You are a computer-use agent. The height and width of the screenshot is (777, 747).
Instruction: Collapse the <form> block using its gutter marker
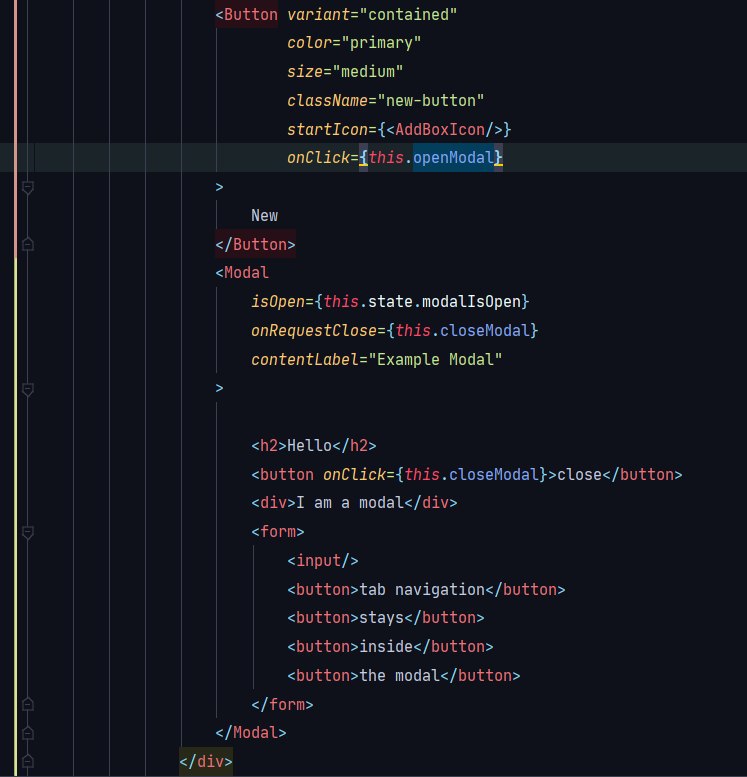coord(28,532)
